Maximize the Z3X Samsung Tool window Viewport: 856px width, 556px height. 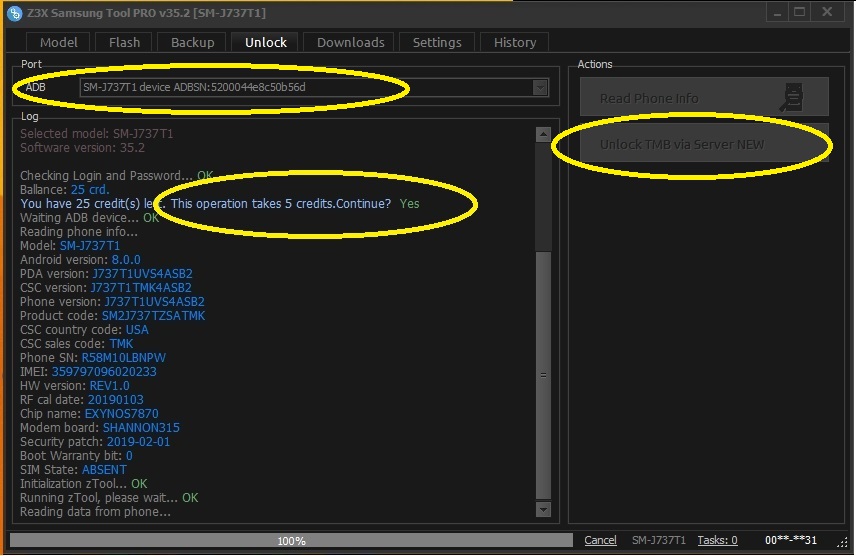coord(799,13)
